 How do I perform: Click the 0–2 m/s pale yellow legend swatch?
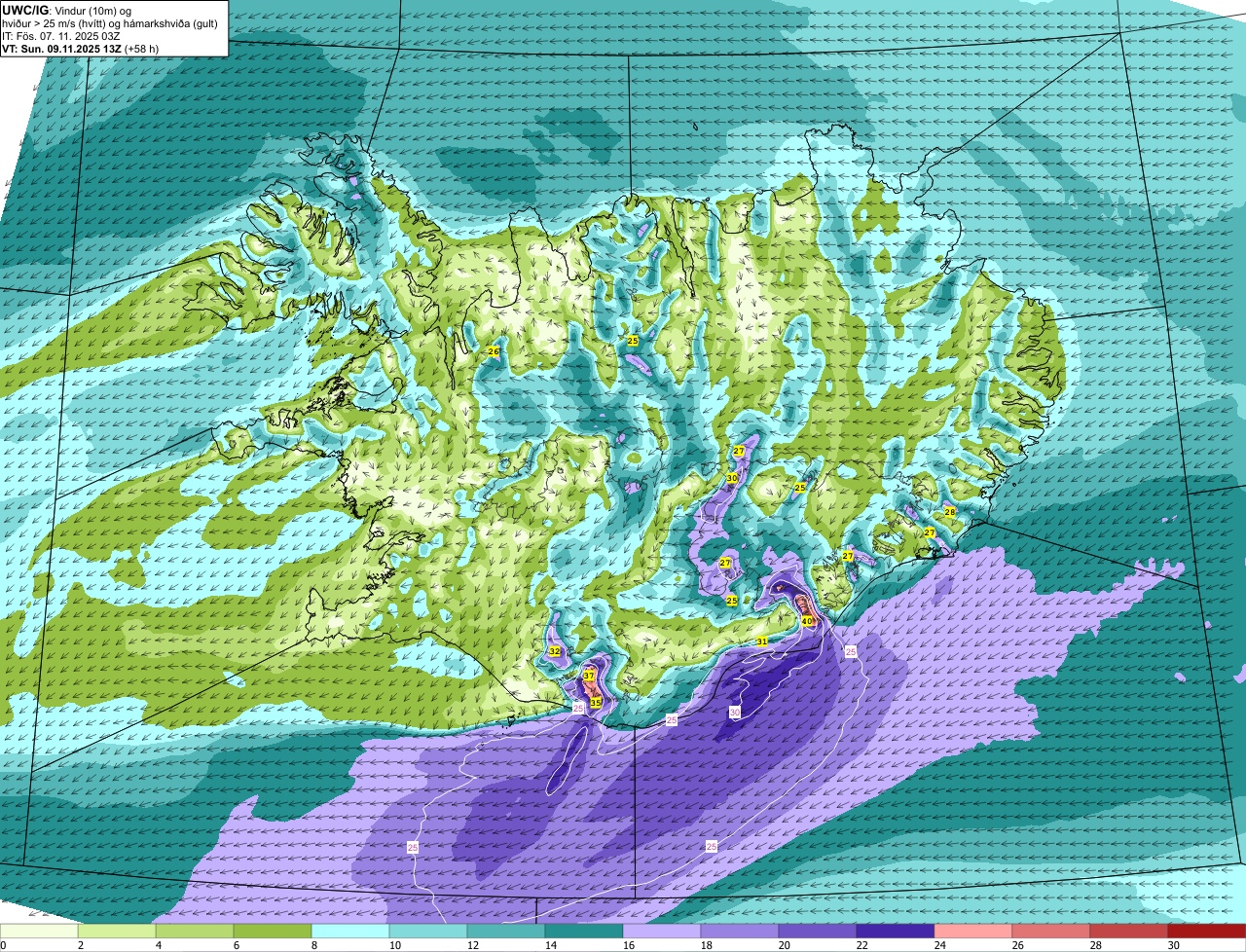pos(39,931)
